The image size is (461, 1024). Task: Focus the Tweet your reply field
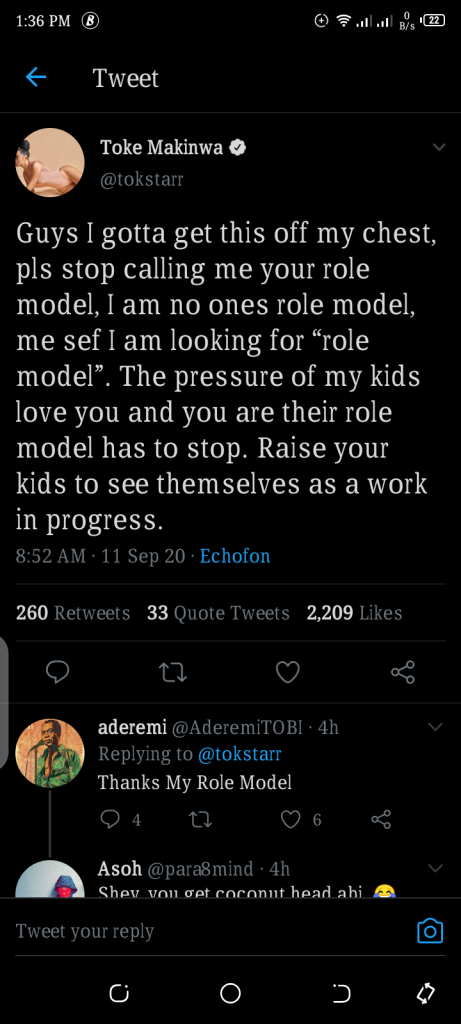[209, 931]
